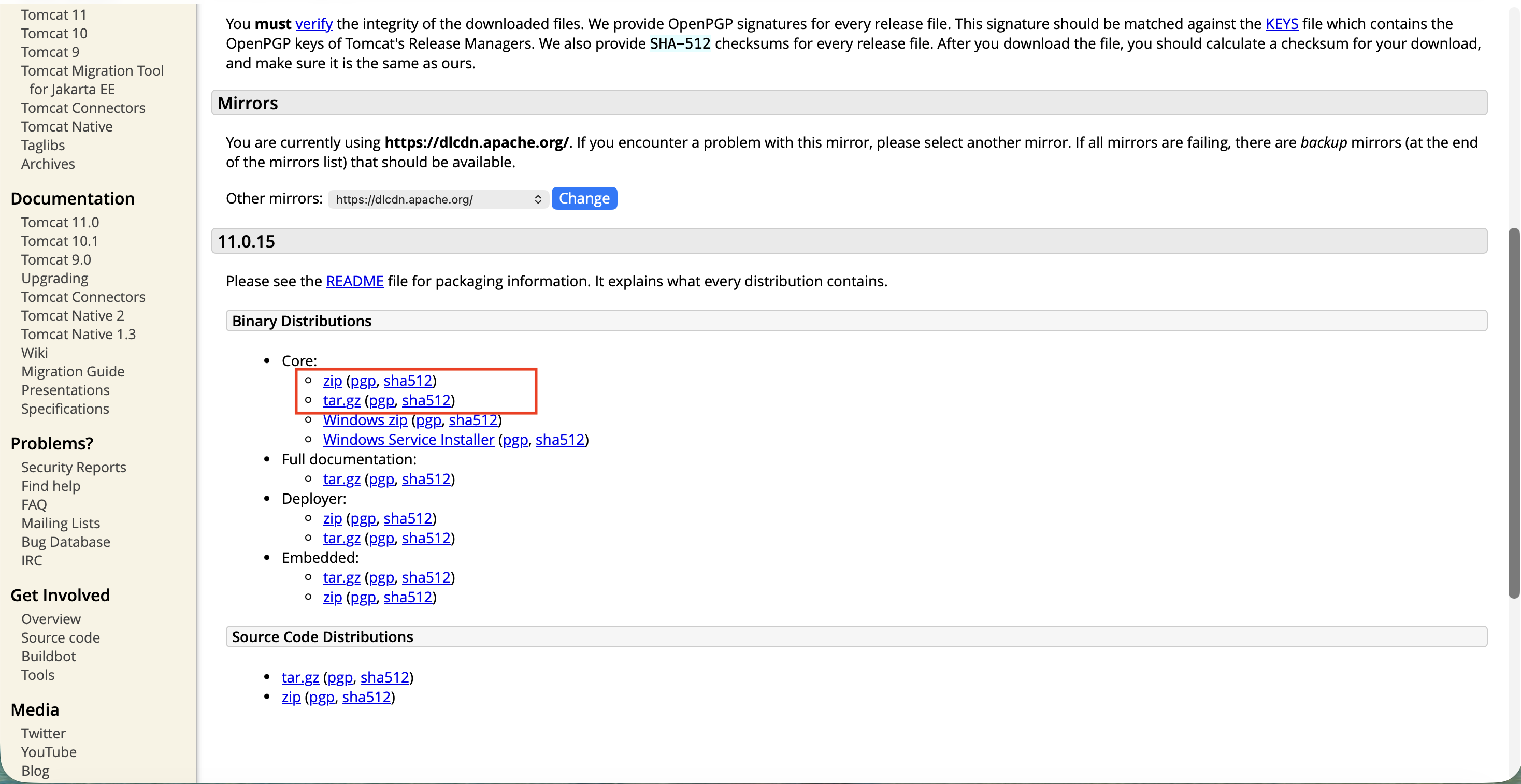Download the Windows Service Installer
This screenshot has height=784, width=1521.
(x=408, y=440)
